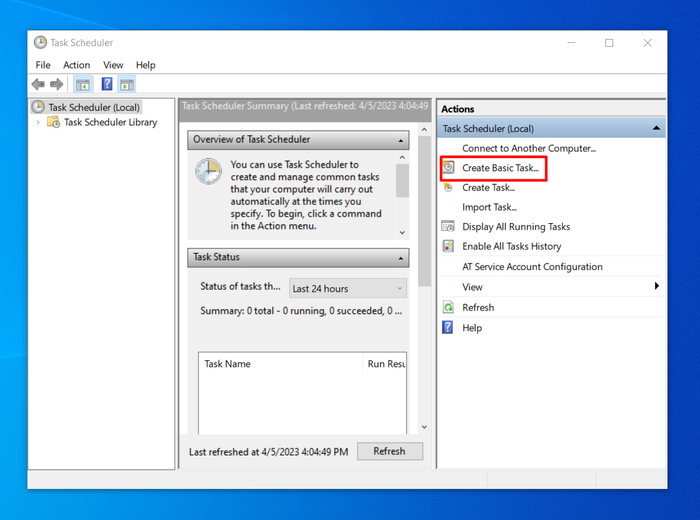Click Import Task... action
Viewport: 700px width, 520px height.
tap(489, 207)
